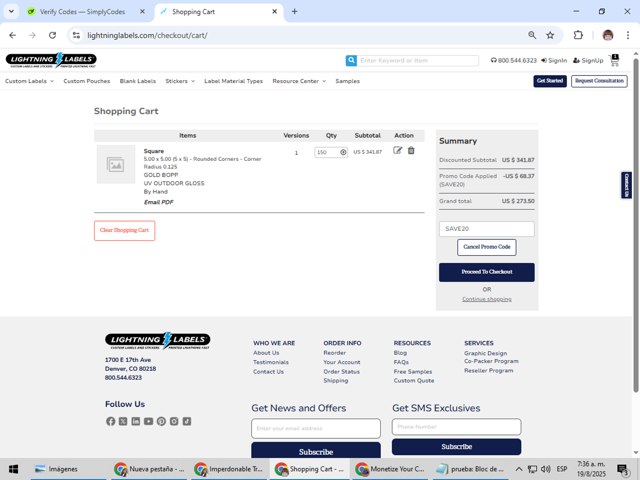Screen dimensions: 640x480
Task: Open the Windows Start menu
Action: (x=13, y=469)
